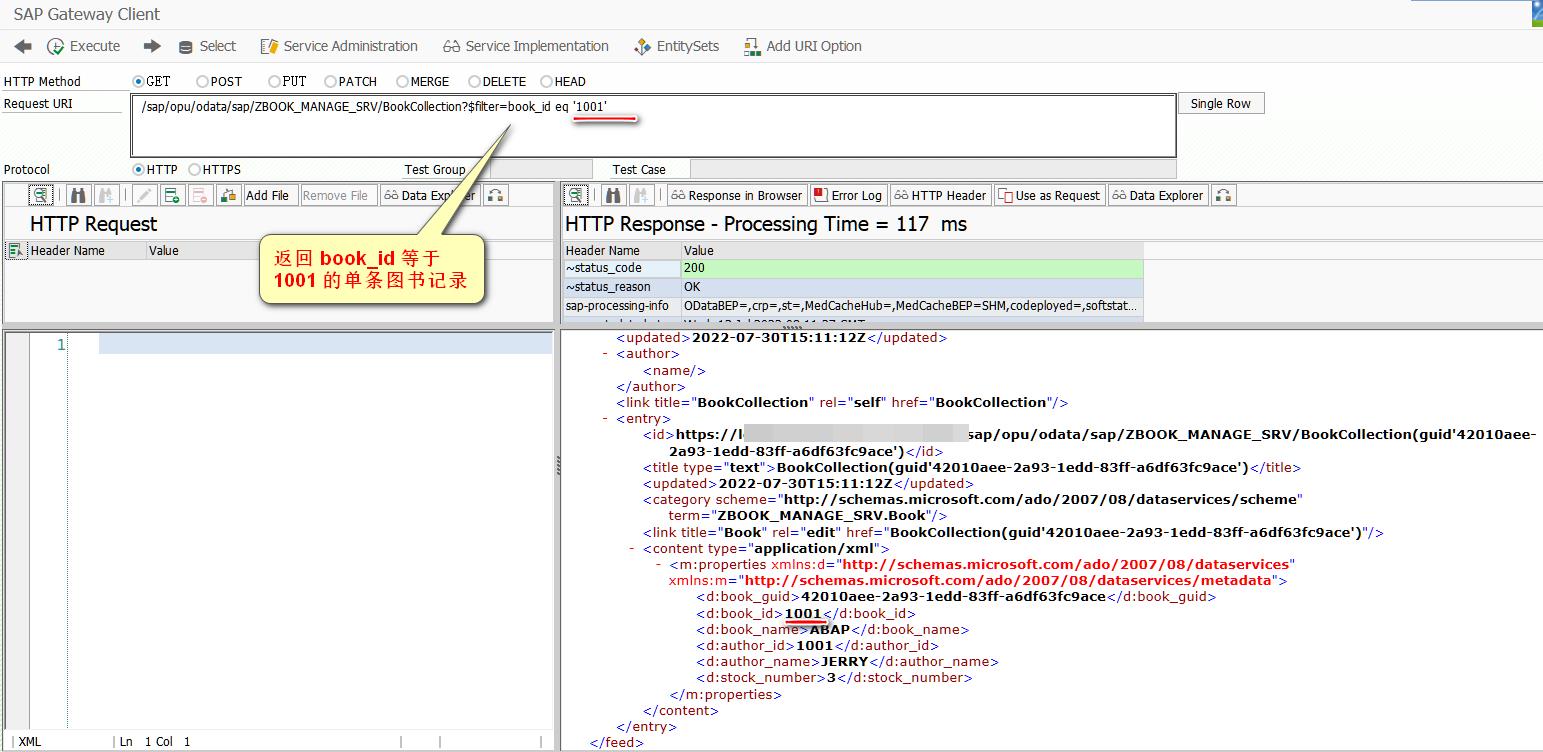The height and width of the screenshot is (752, 1543).
Task: Click details icon in HTTP Request toolbar
Action: tap(41, 196)
